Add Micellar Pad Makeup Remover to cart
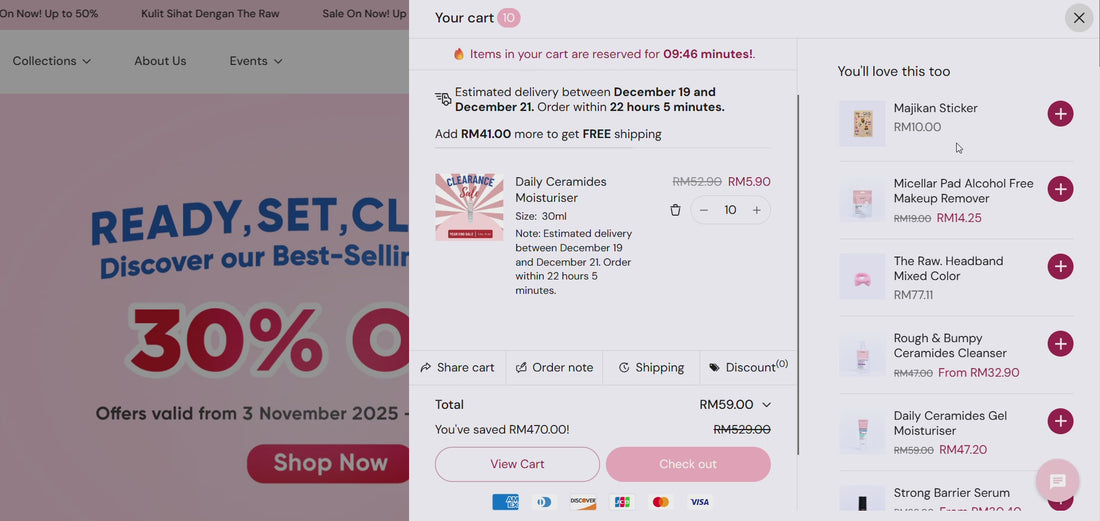Screen dimensions: 1100x521 click(1060, 189)
